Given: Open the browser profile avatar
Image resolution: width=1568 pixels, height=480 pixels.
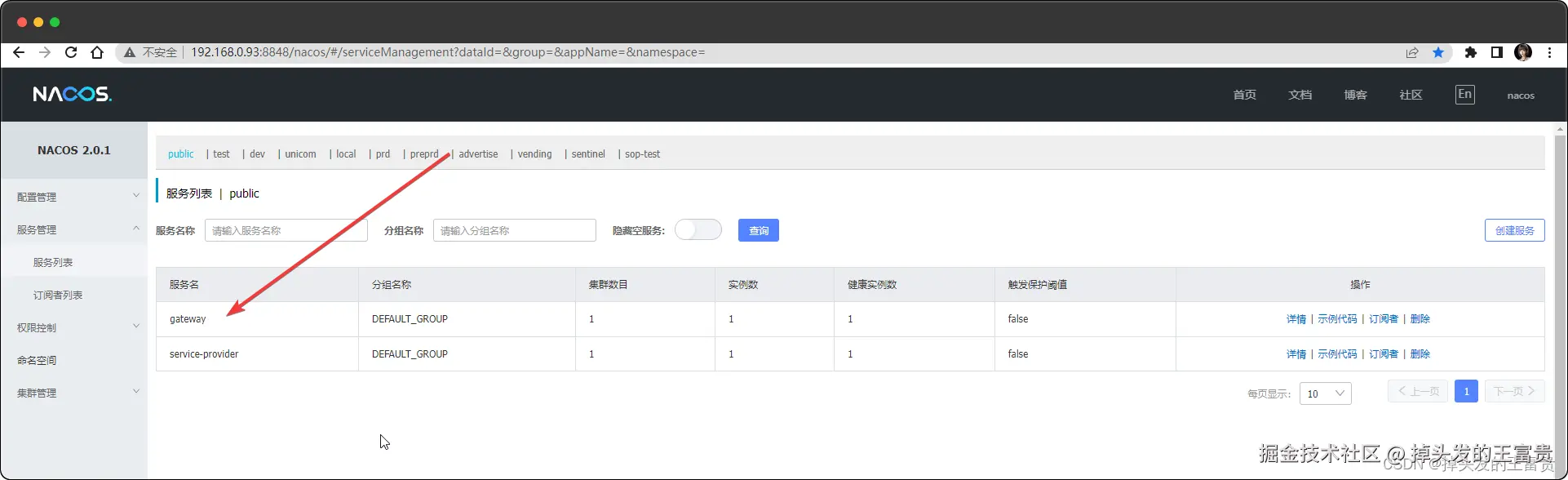Looking at the screenshot, I should [1523, 52].
